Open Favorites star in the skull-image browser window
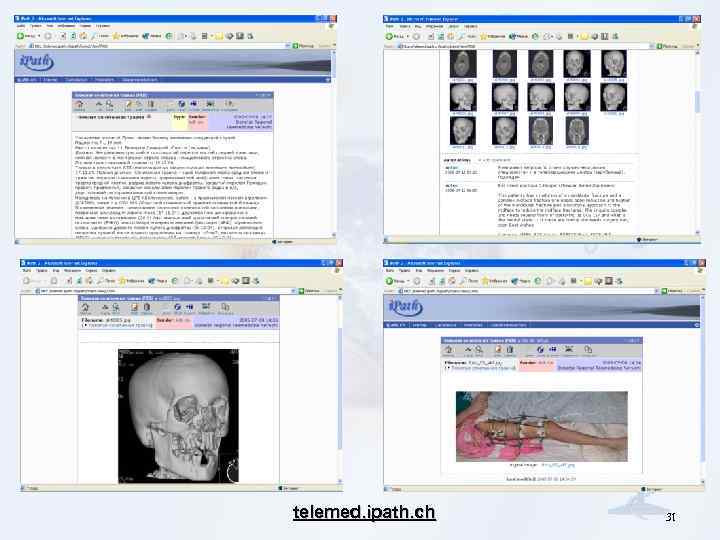Viewport: 720px width, 540px height. coord(123,281)
